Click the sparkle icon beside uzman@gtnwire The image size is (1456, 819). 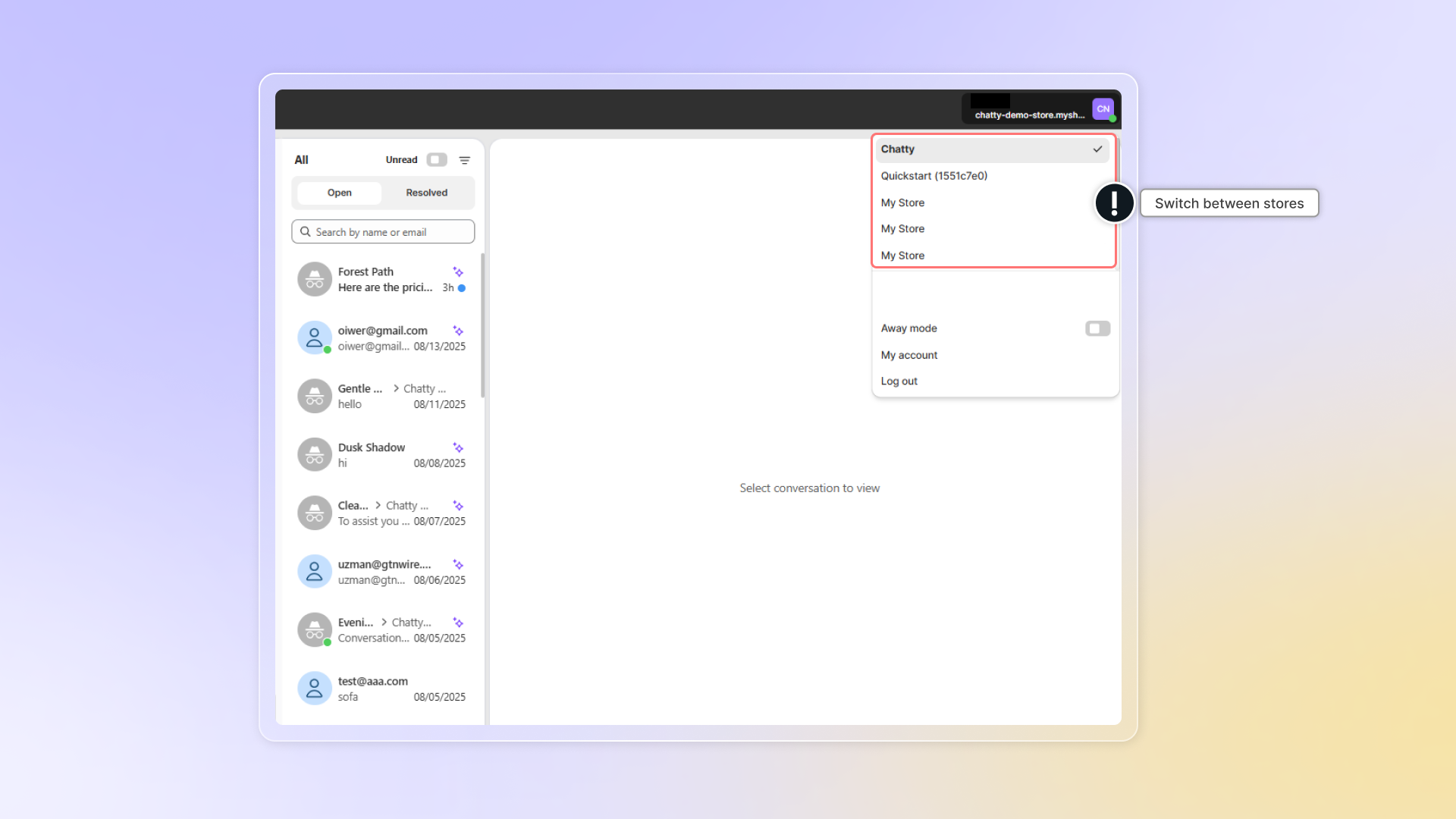(458, 565)
